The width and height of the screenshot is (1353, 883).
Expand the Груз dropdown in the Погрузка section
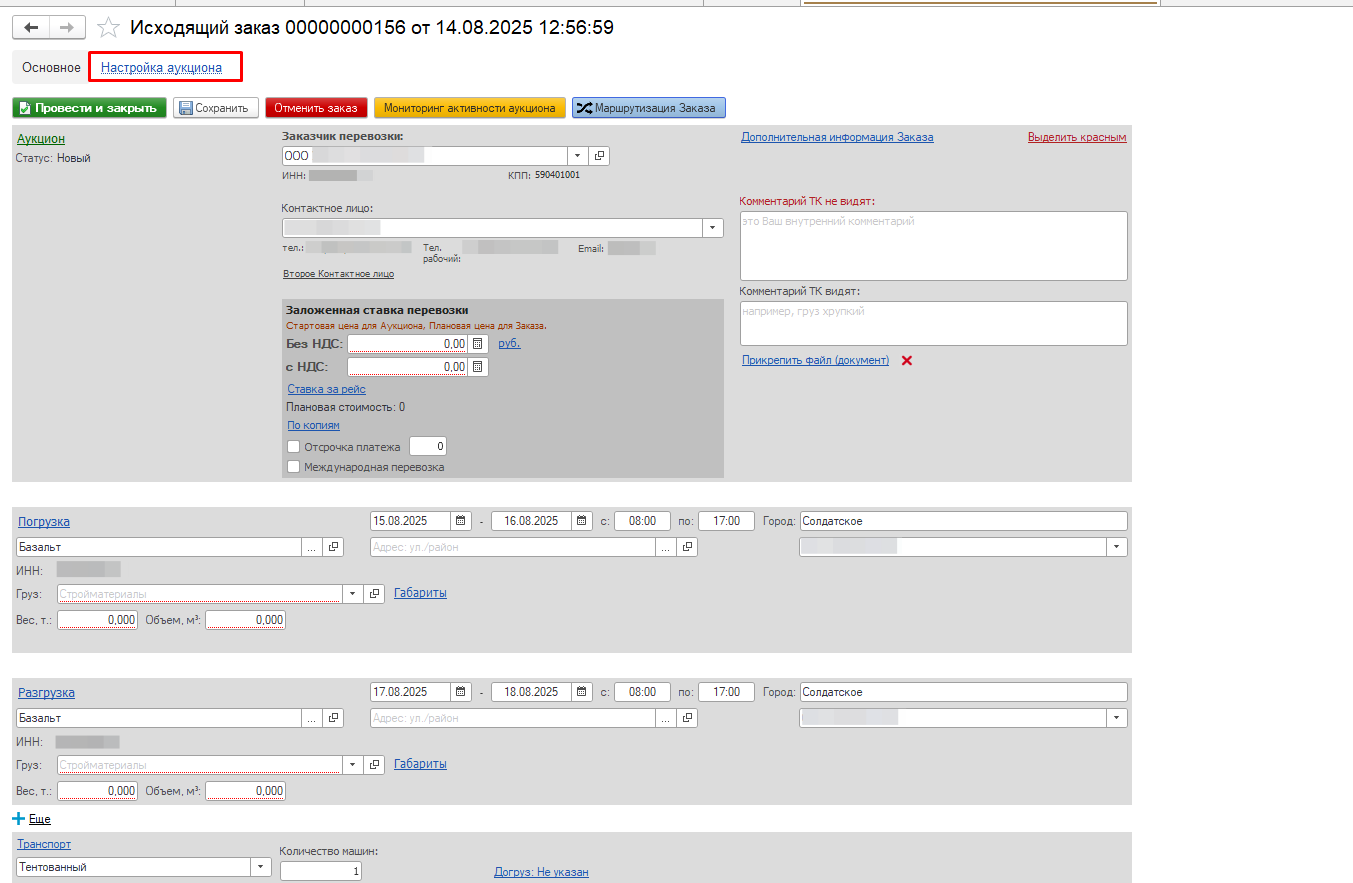pyautogui.click(x=352, y=593)
